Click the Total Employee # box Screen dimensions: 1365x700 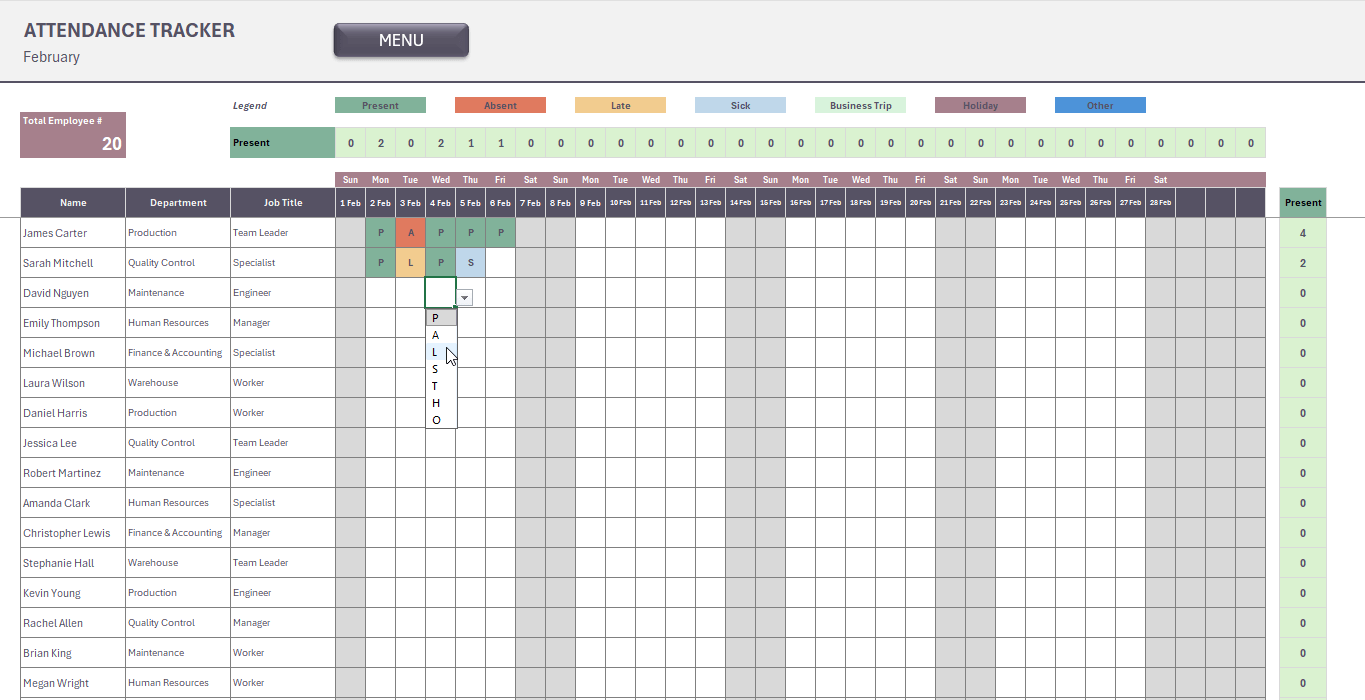tap(73, 135)
